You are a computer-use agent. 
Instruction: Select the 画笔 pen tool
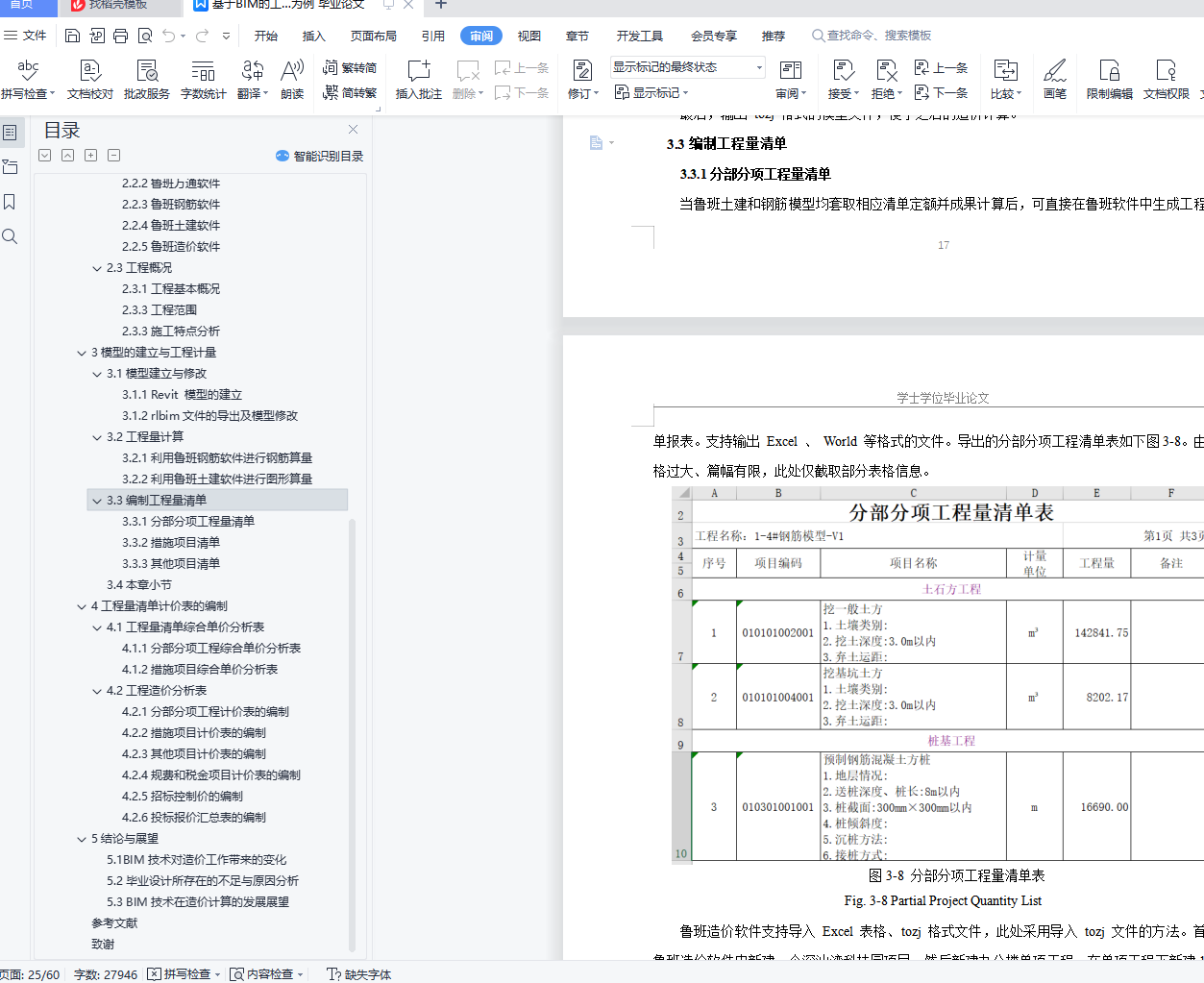coord(1055,79)
